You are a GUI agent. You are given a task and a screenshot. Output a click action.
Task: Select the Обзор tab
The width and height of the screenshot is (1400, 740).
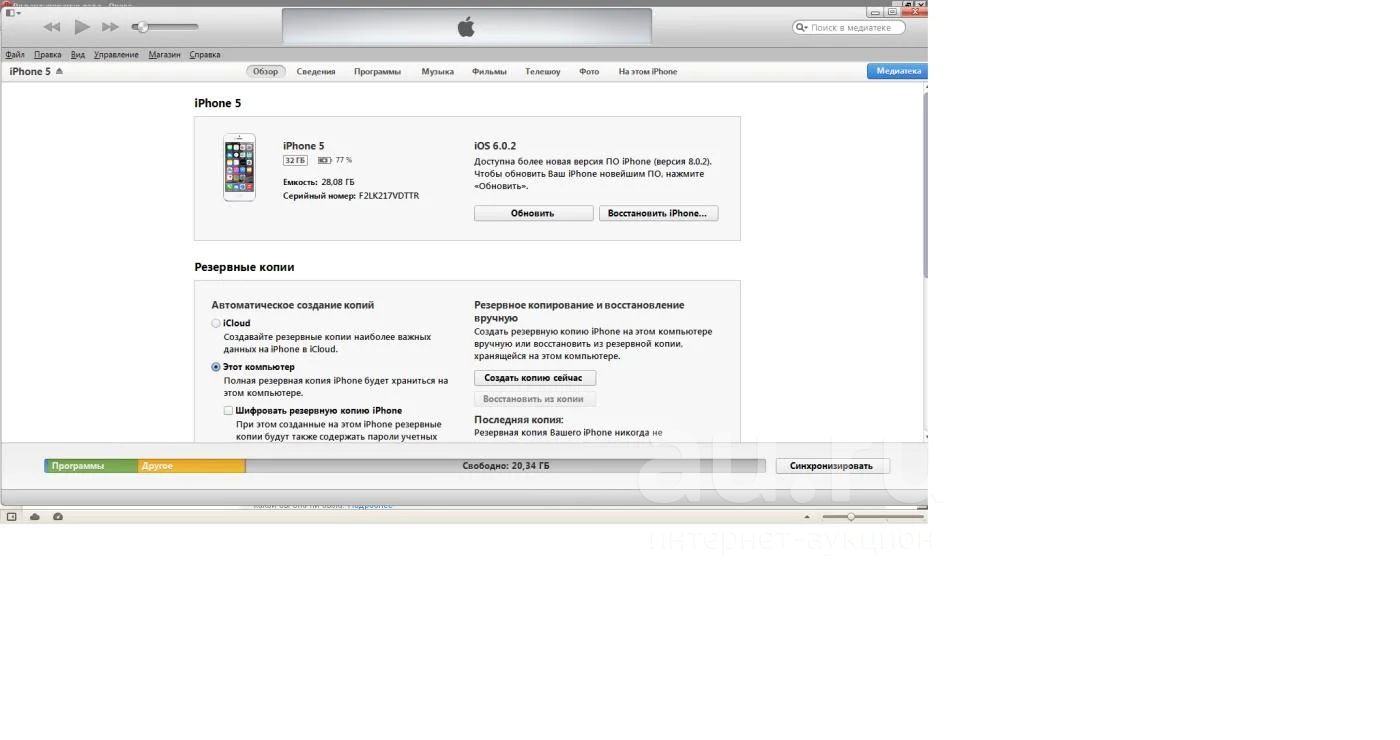(x=266, y=72)
